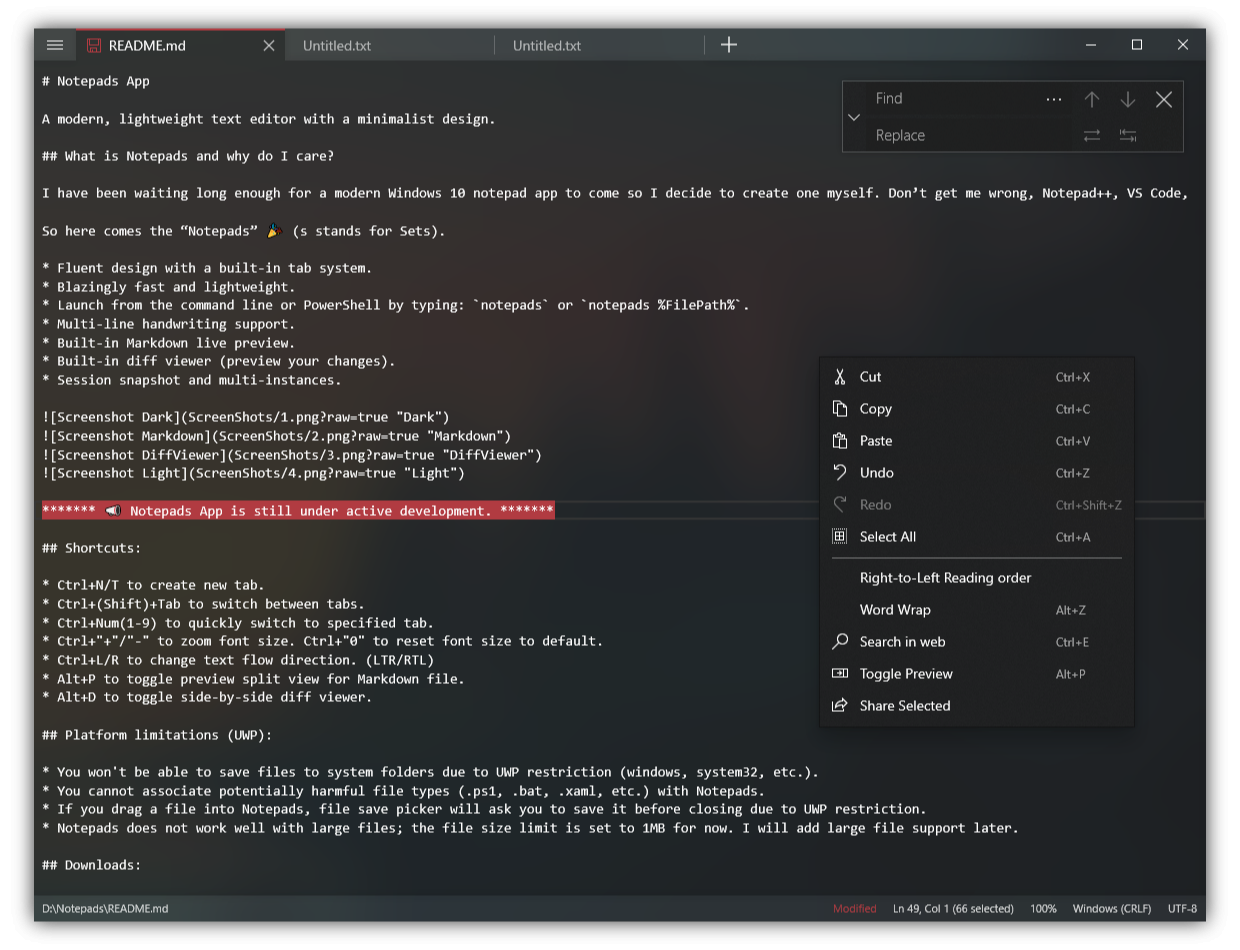Click the Replace All icon
The image size is (1240, 950).
point(1128,135)
